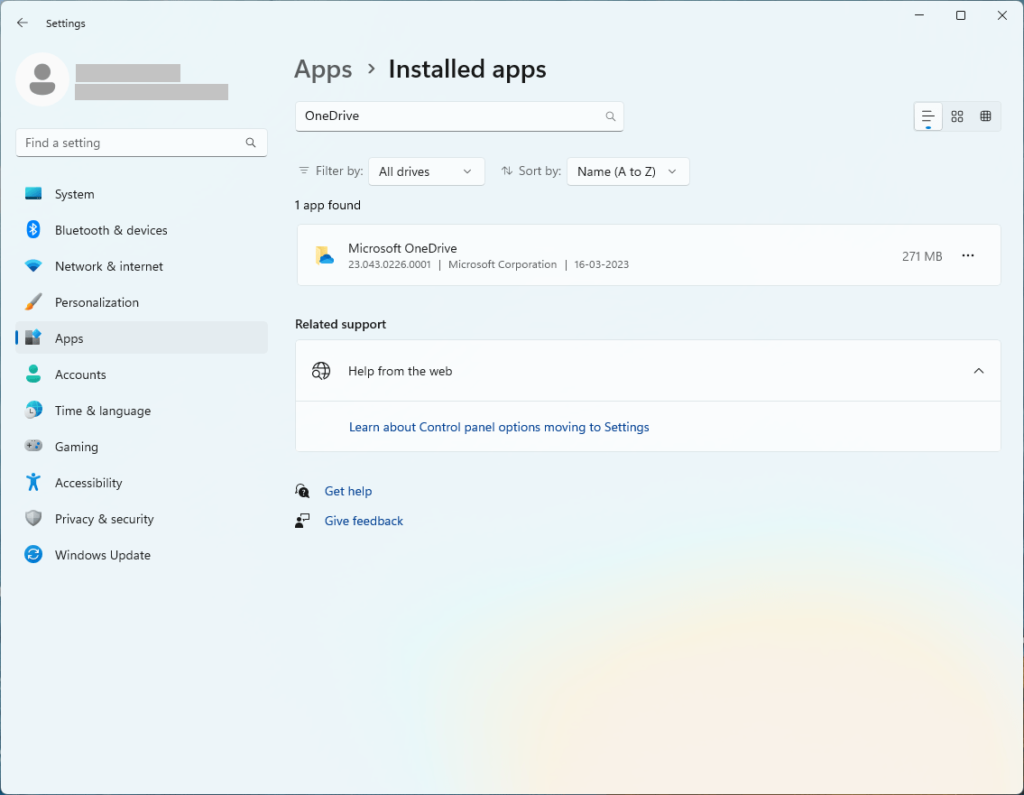Go back using the back arrow

tap(22, 23)
